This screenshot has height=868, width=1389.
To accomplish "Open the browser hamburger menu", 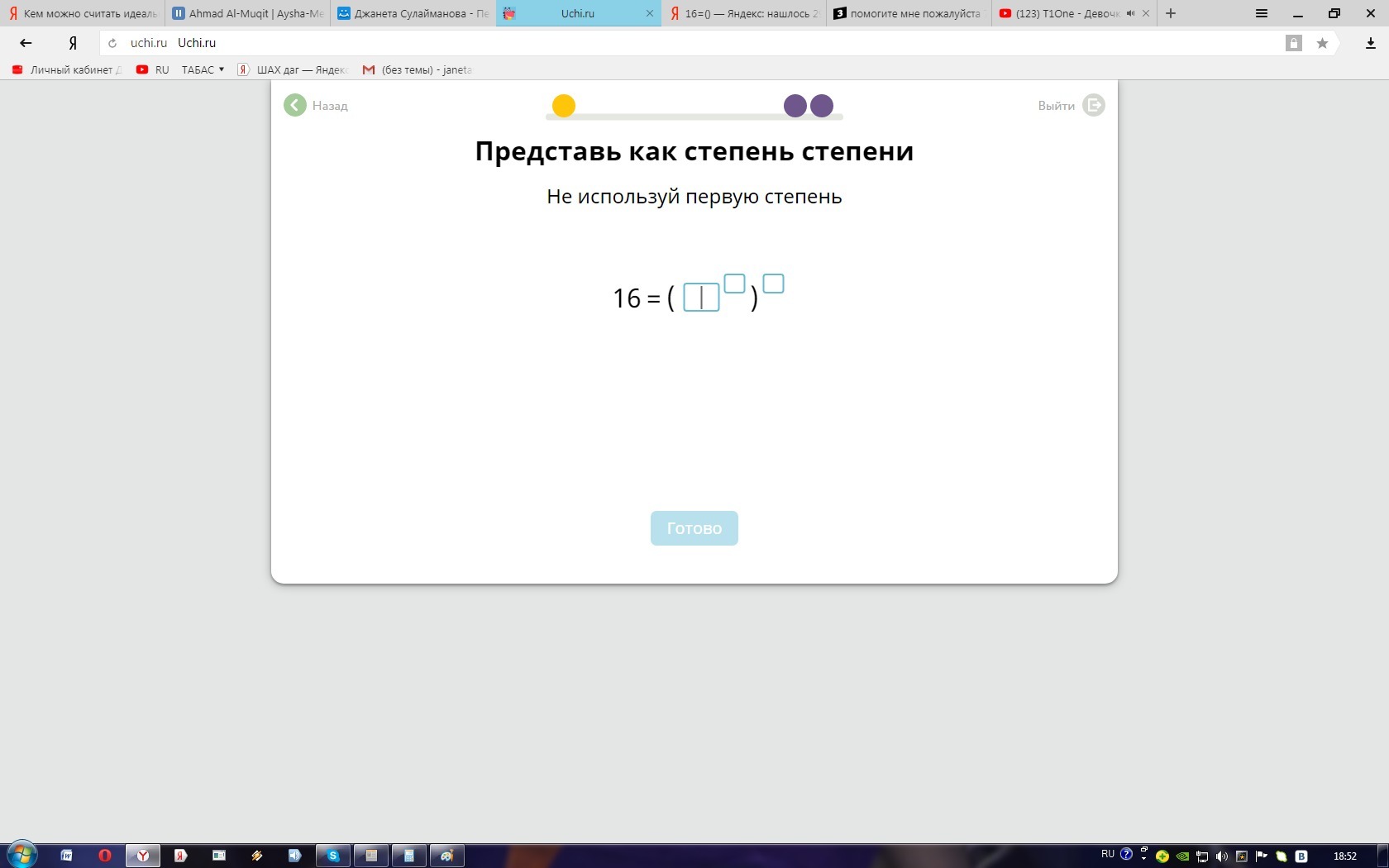I will tap(1261, 13).
